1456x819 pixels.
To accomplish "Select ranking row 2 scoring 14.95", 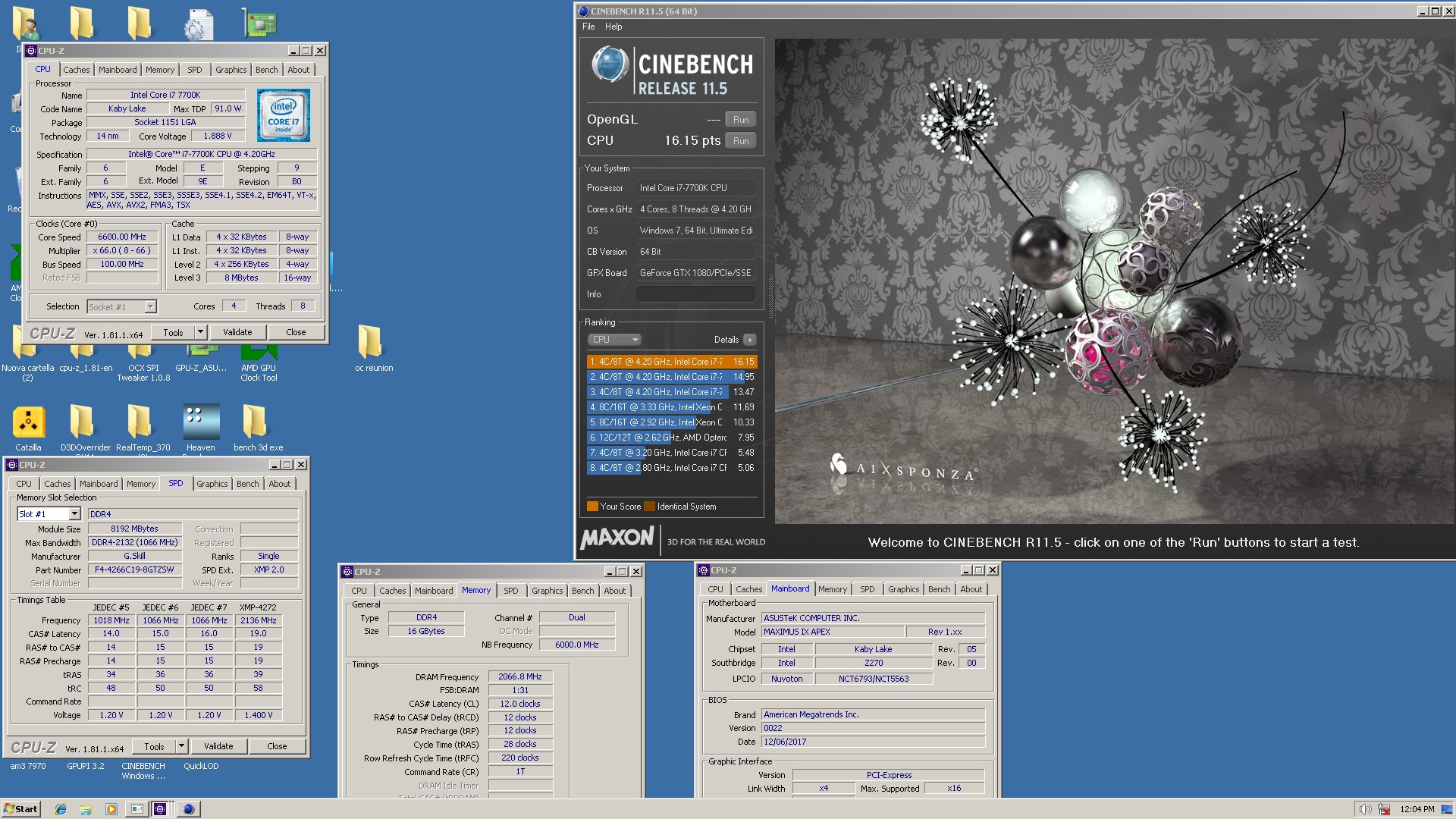I will (672, 377).
